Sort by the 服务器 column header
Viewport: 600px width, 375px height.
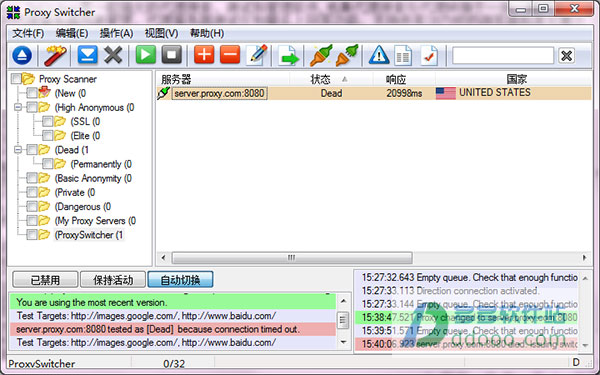222,79
